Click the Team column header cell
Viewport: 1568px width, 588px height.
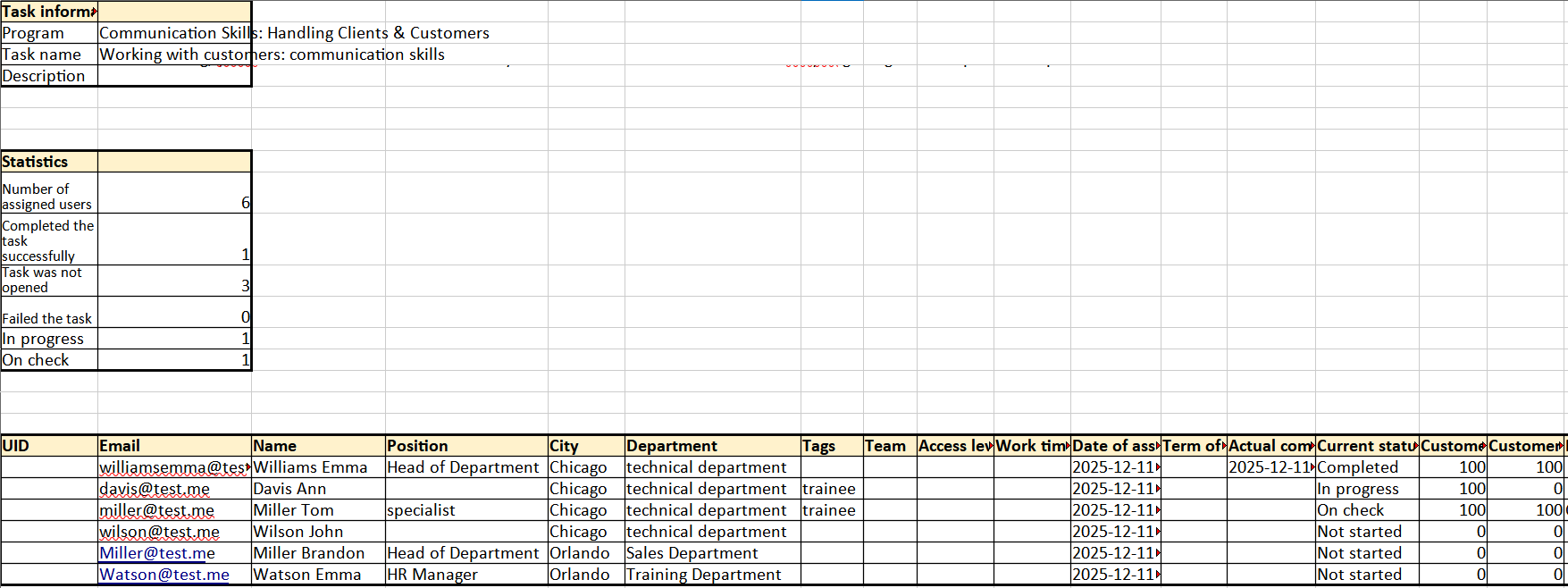[888, 446]
